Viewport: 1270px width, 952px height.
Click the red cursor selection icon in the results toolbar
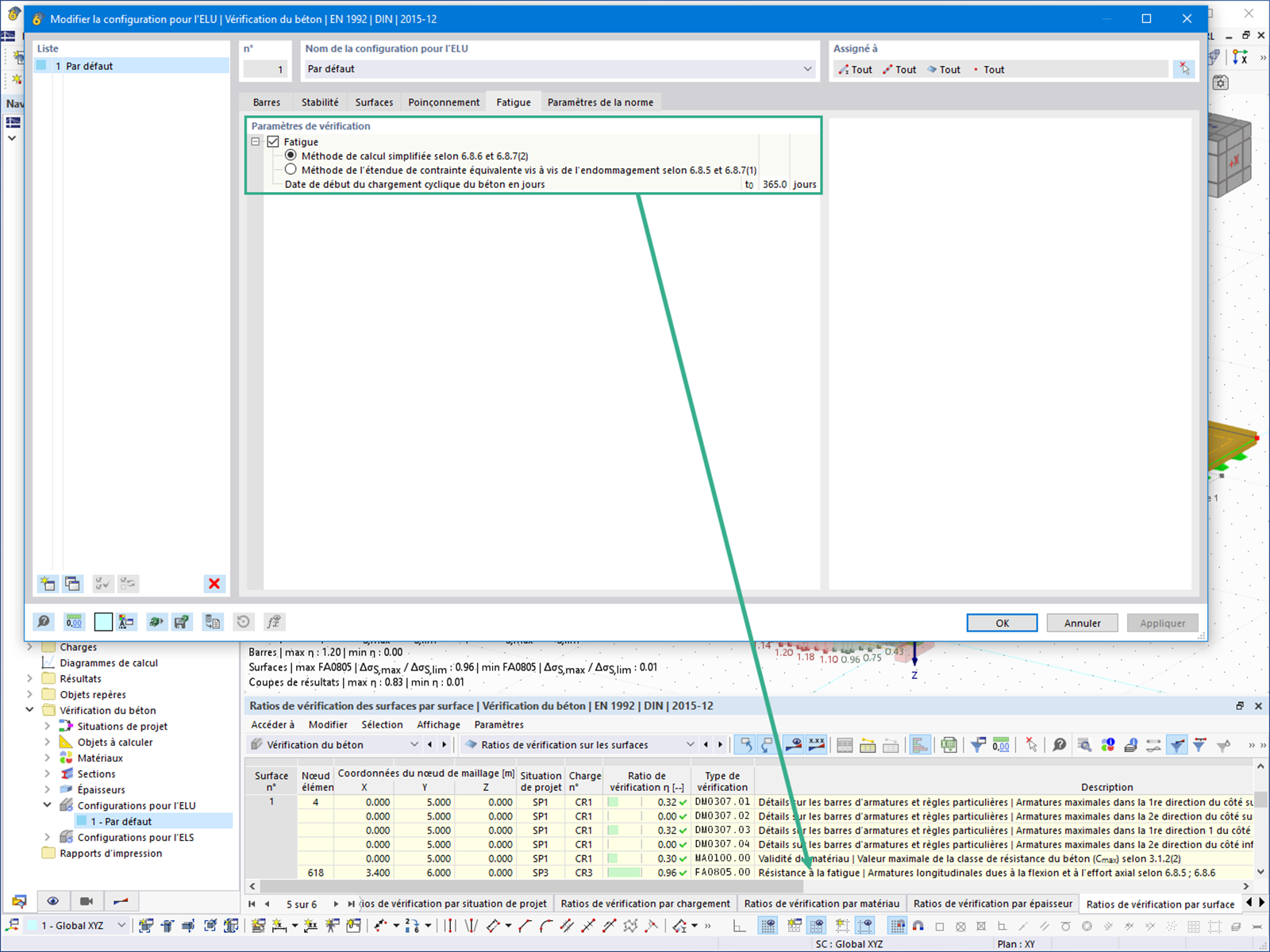(x=1031, y=745)
